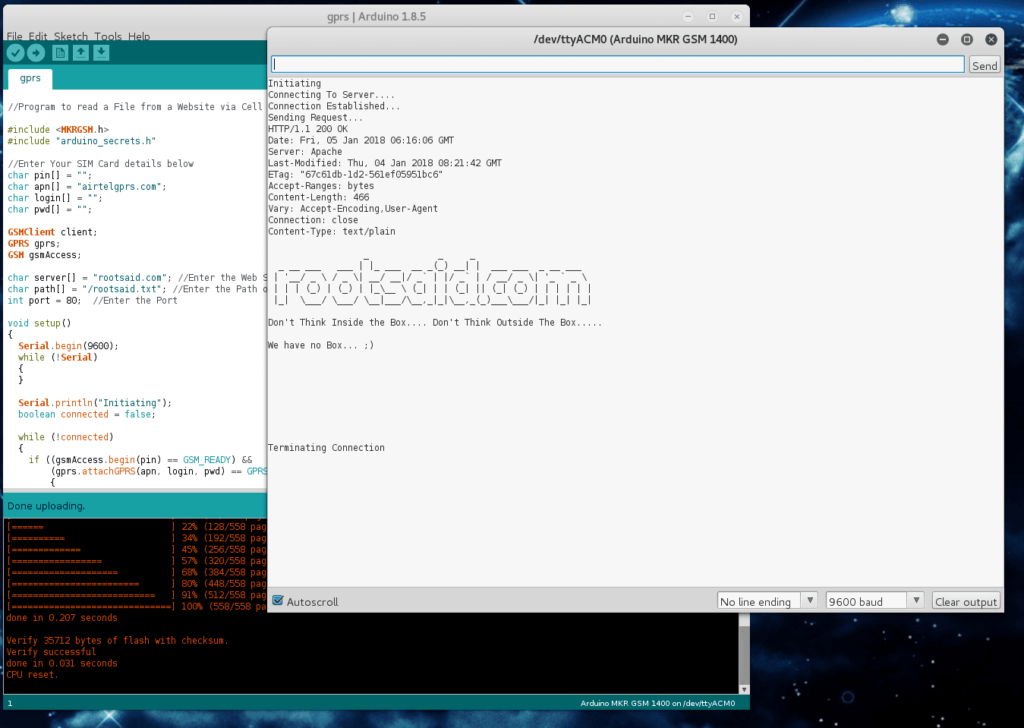1024x728 pixels.
Task: Click the baud rate dropdown arrow
Action: 916,600
